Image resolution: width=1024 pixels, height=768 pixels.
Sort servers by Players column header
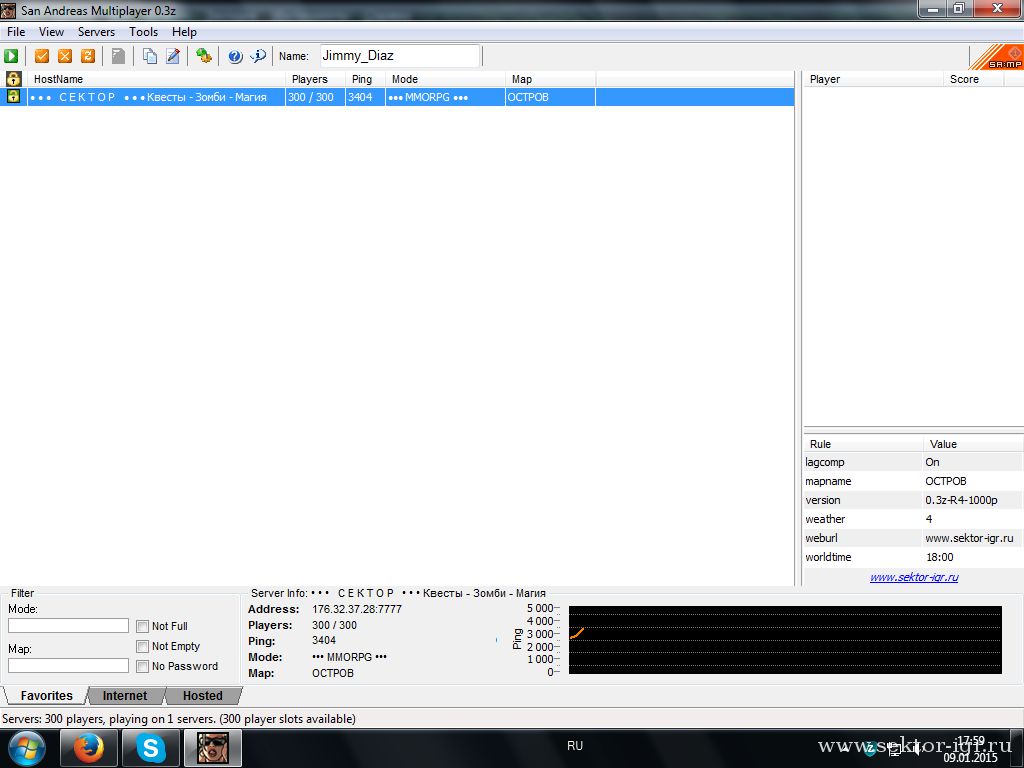coord(315,79)
